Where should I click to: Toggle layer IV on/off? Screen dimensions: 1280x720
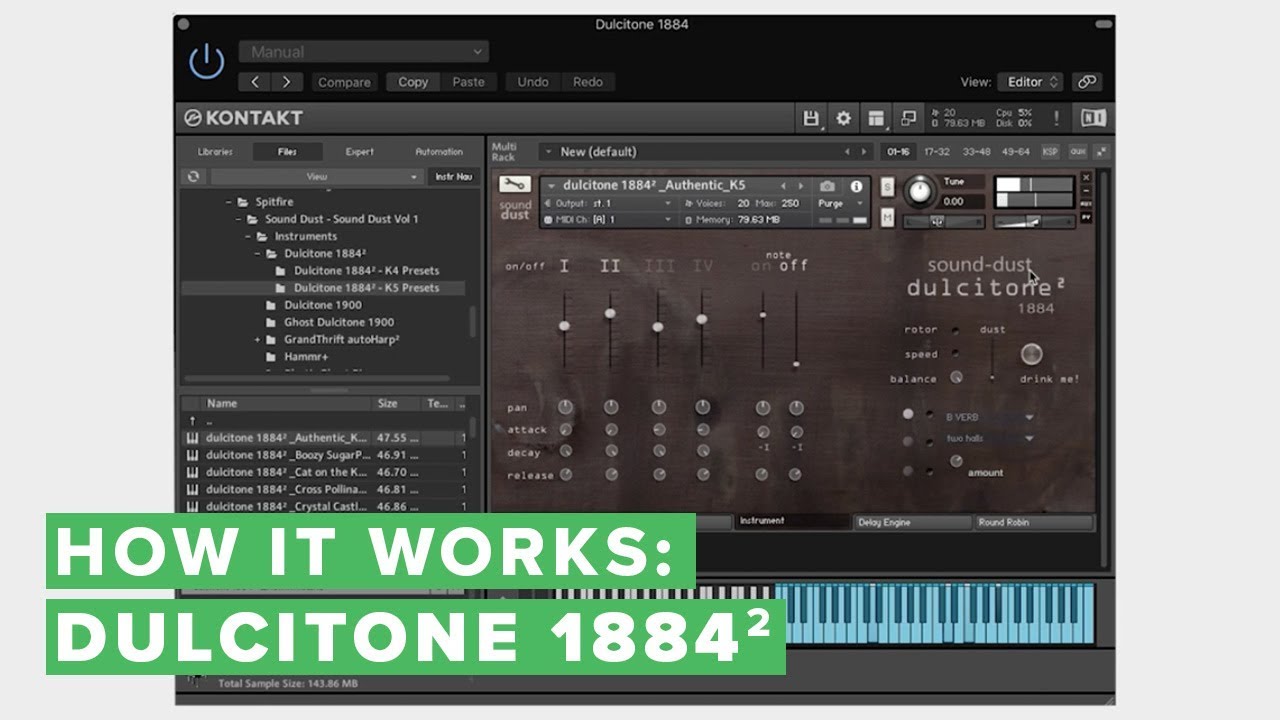point(704,266)
